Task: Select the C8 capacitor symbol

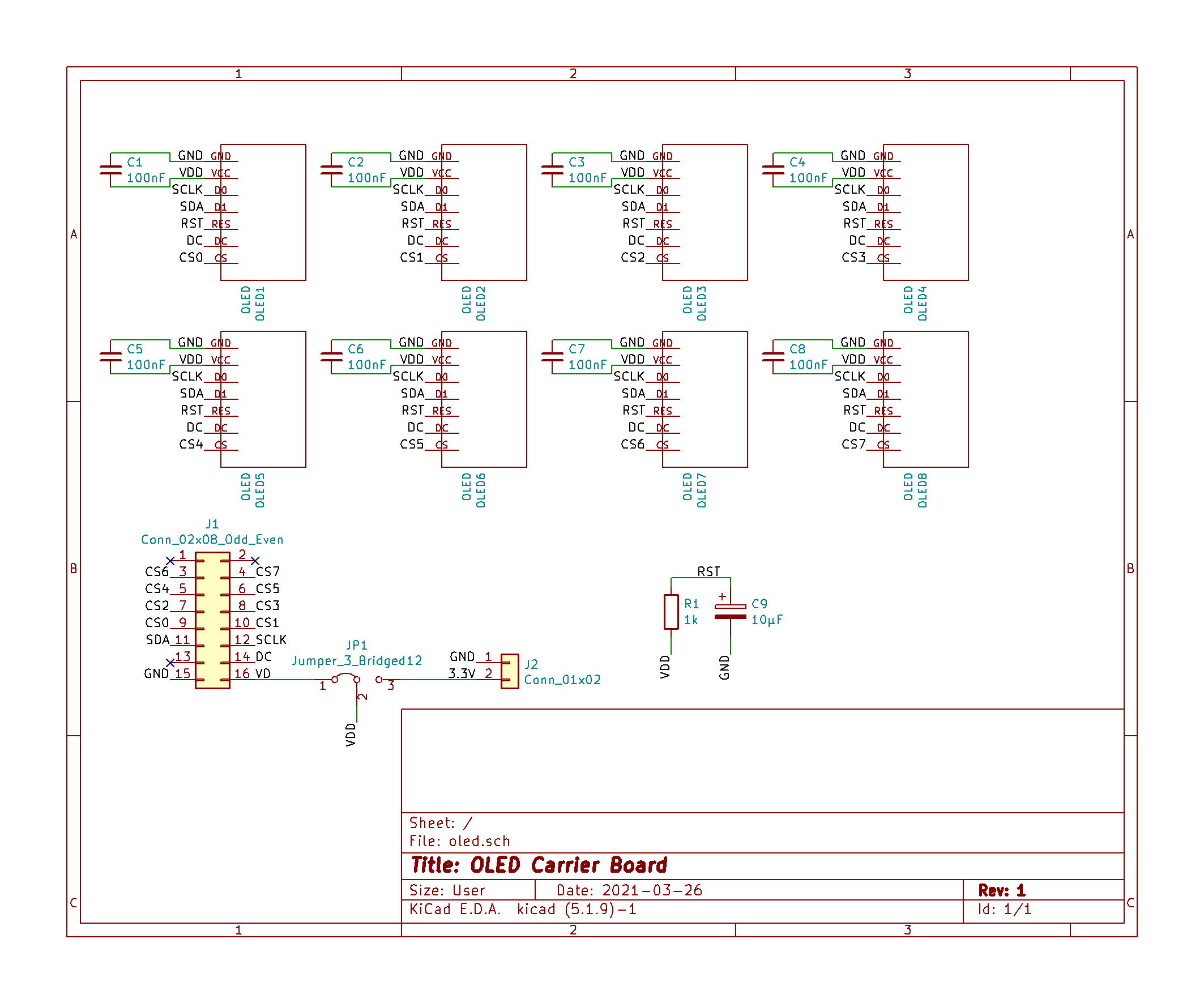Action: [x=773, y=357]
